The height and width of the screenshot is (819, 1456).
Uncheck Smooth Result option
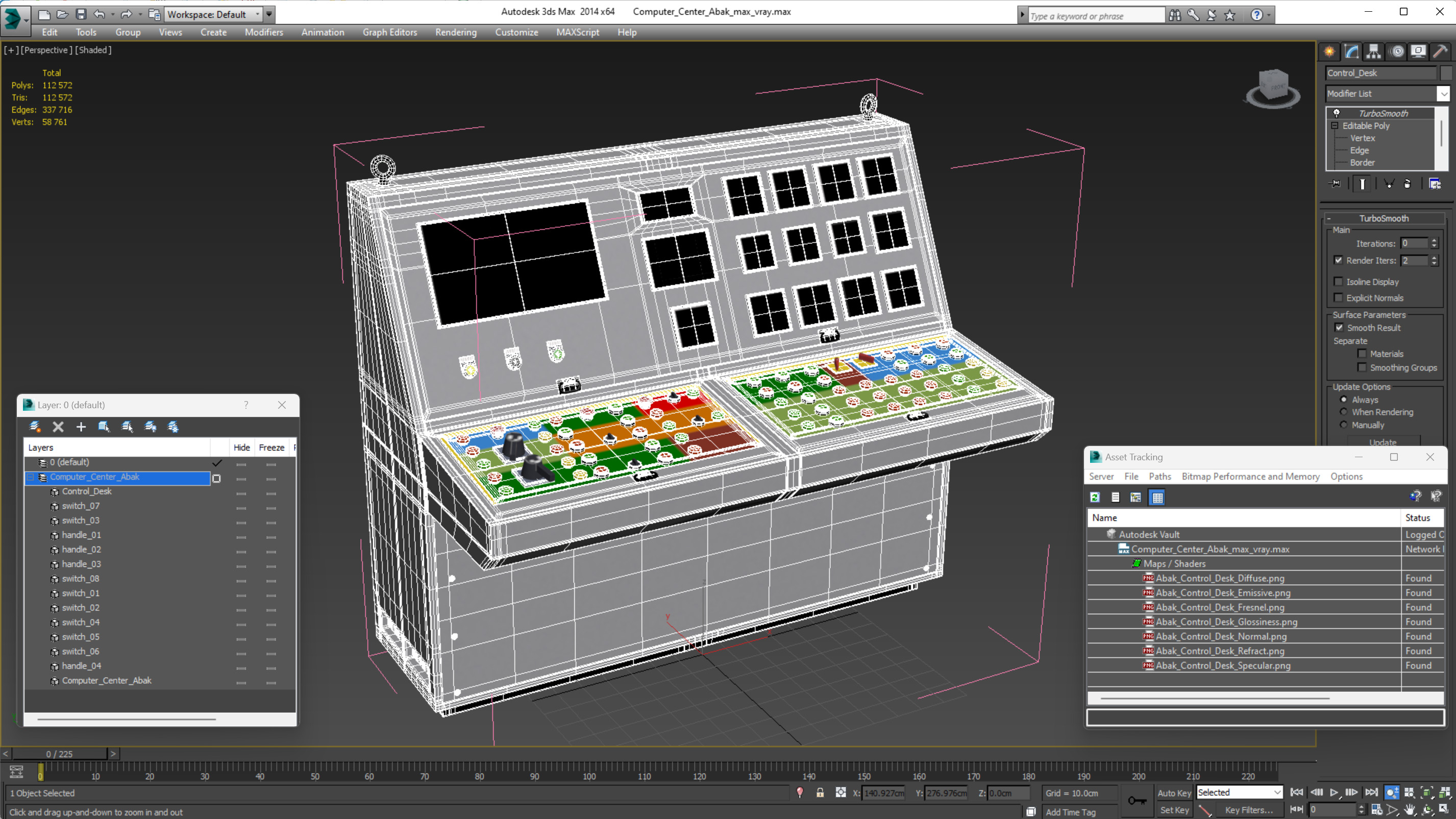[x=1339, y=328]
